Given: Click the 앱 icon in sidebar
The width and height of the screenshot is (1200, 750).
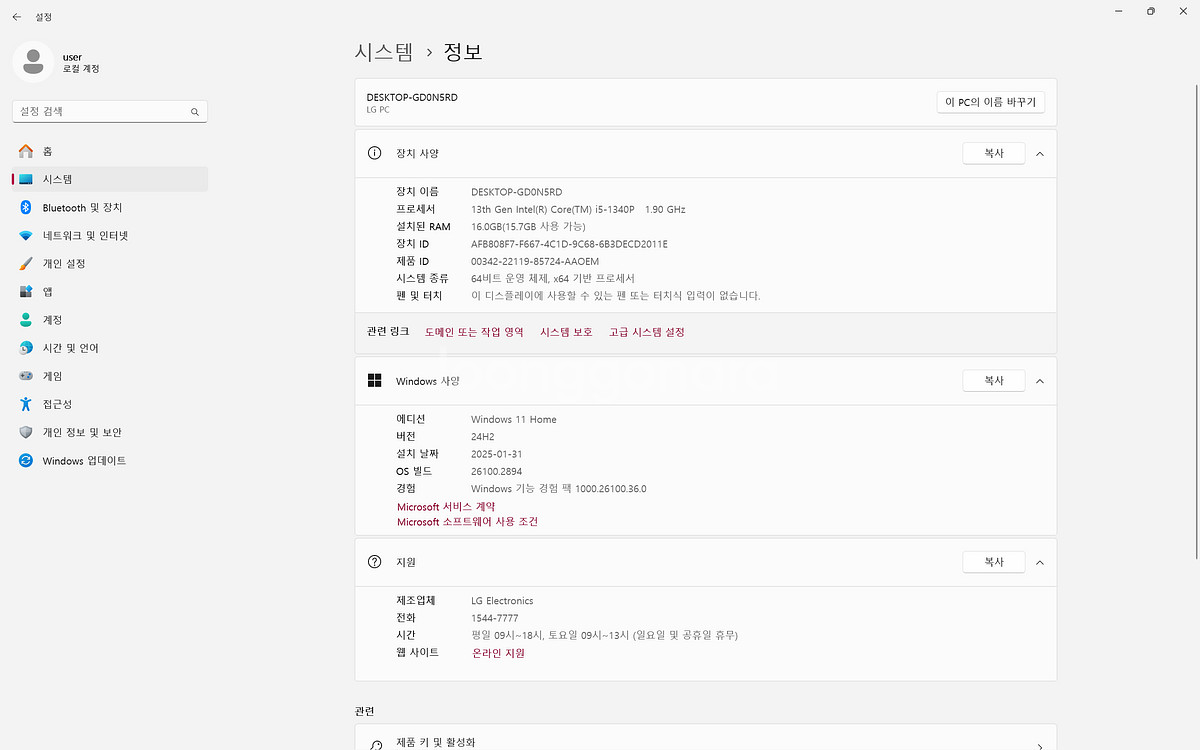Looking at the screenshot, I should pos(26,292).
